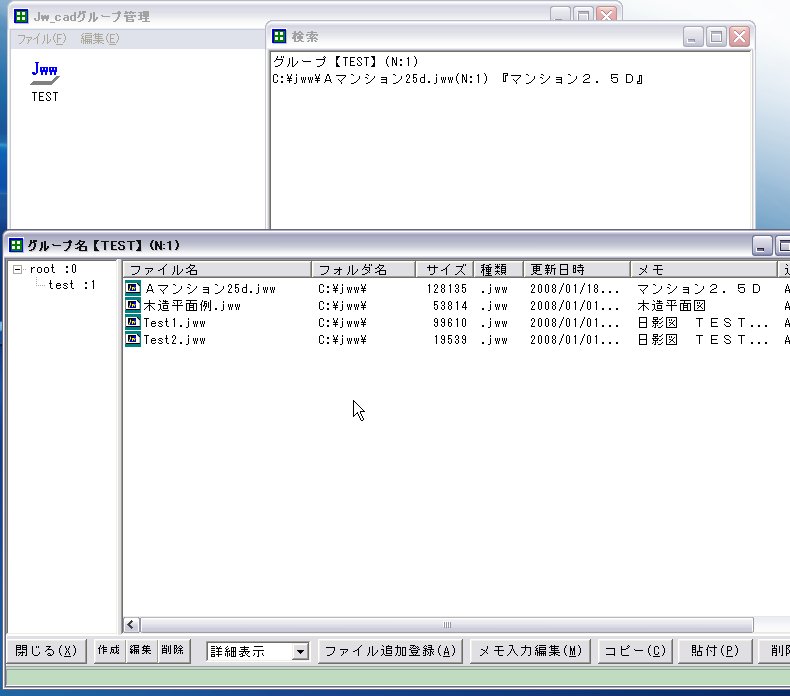Click the コピー(C) button
The width and height of the screenshot is (790, 696).
(635, 651)
